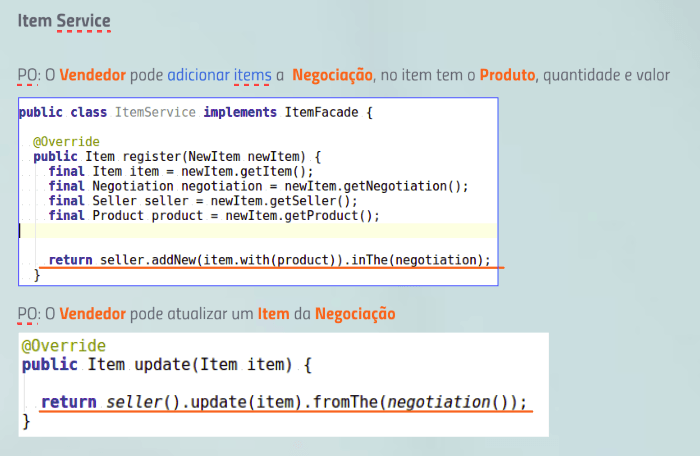
Task: Click the 'update(Item item)' method signature
Action: [213, 364]
